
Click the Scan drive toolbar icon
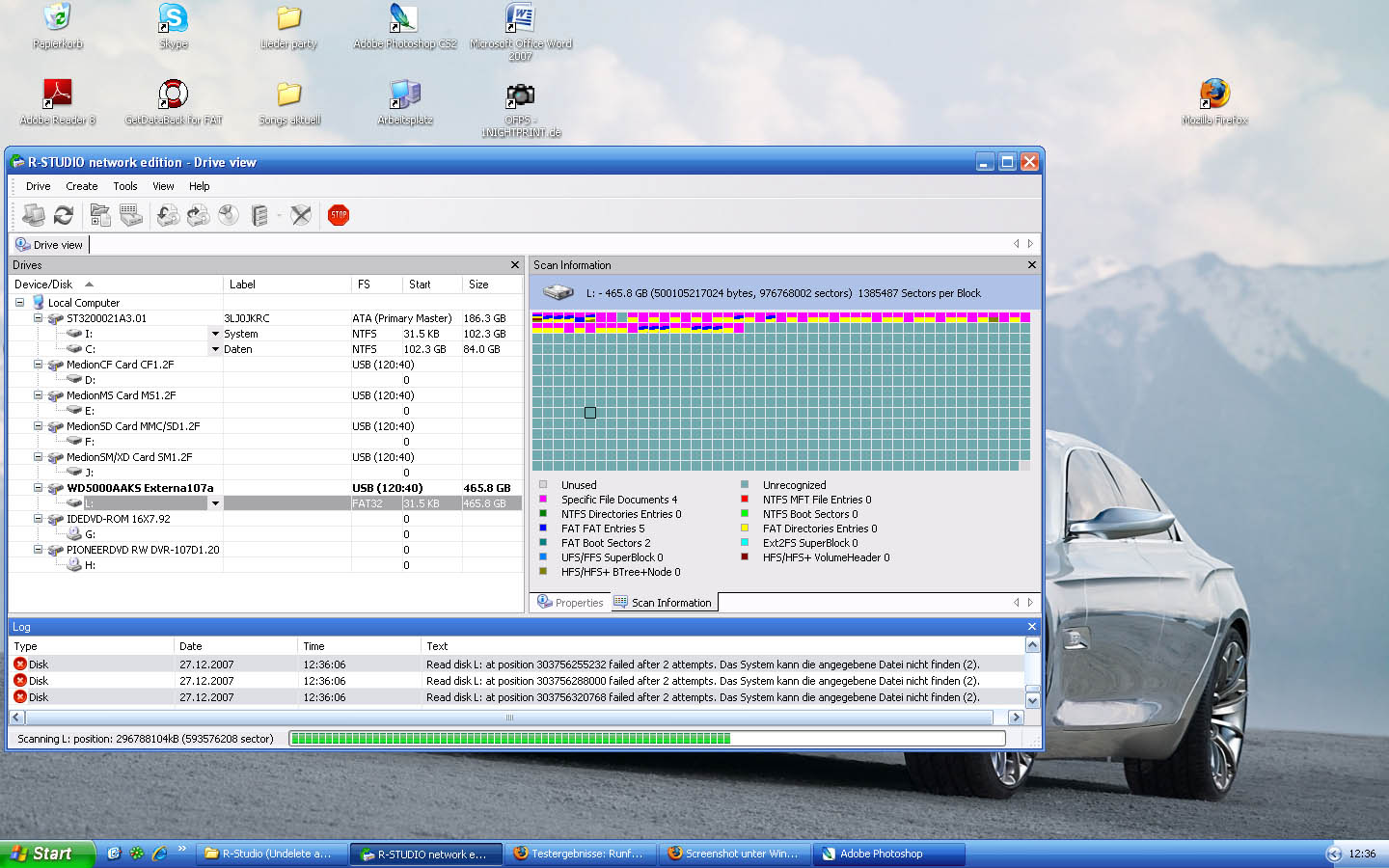click(131, 215)
